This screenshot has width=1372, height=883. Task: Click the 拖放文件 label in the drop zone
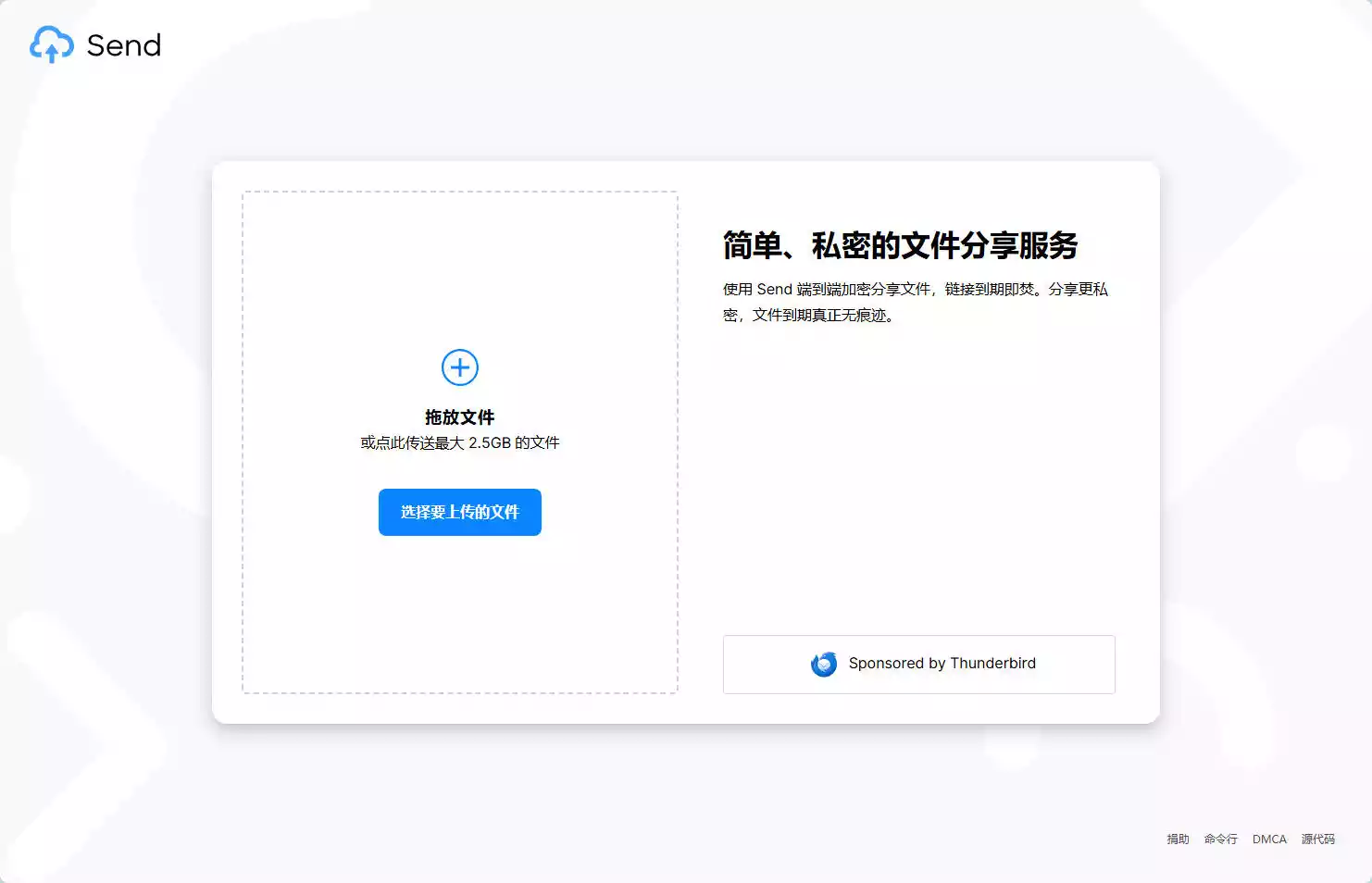click(x=460, y=417)
